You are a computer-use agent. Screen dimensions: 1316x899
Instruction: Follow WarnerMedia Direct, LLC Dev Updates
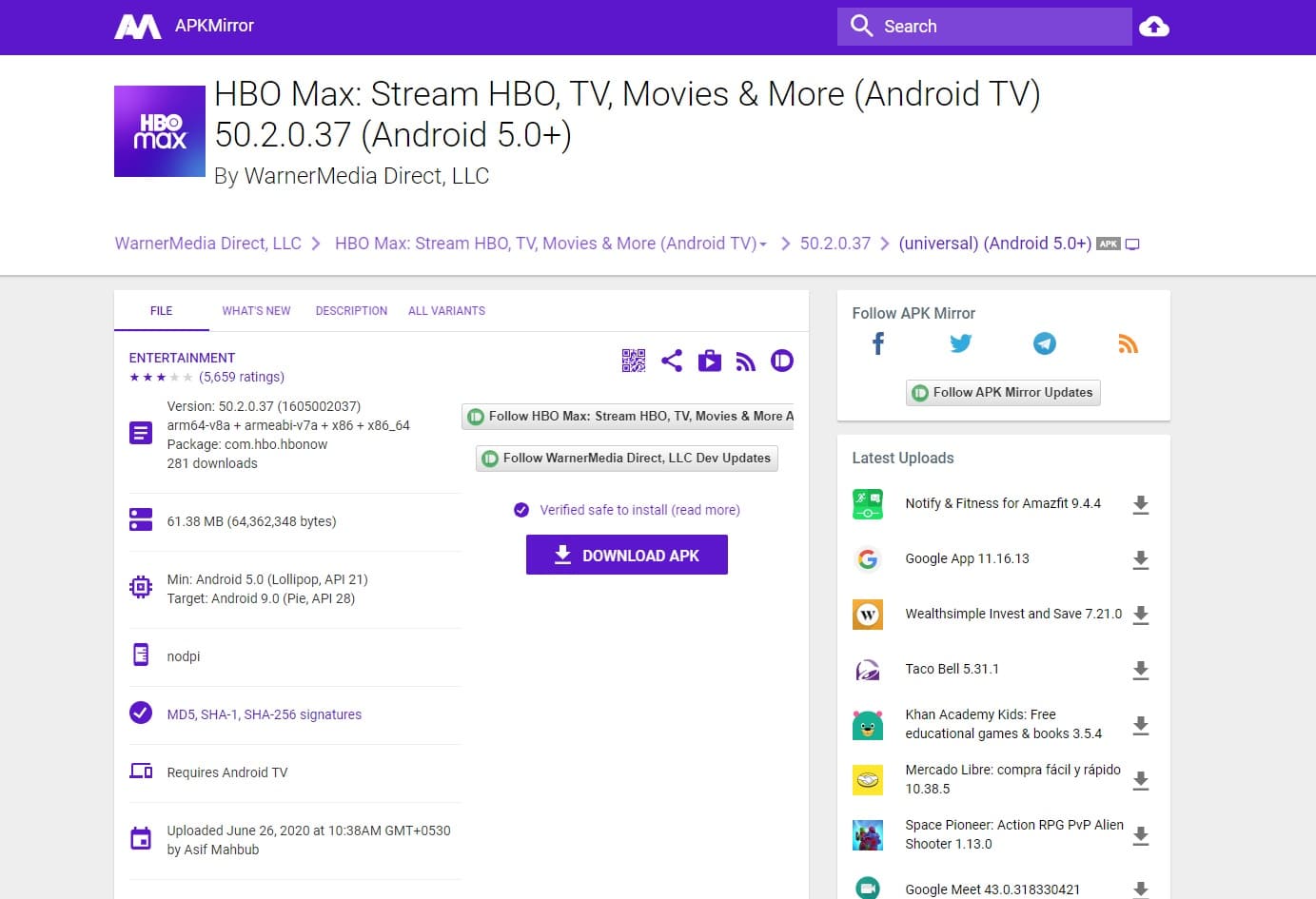[x=627, y=459]
